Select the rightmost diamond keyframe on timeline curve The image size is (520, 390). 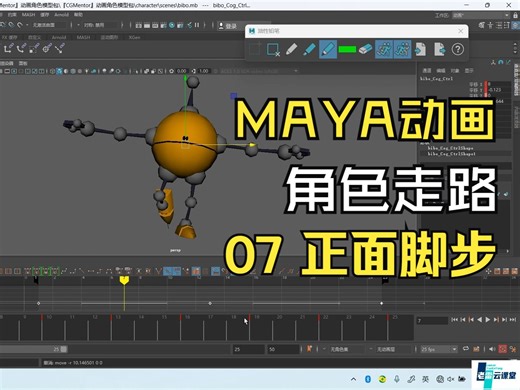click(x=382, y=303)
